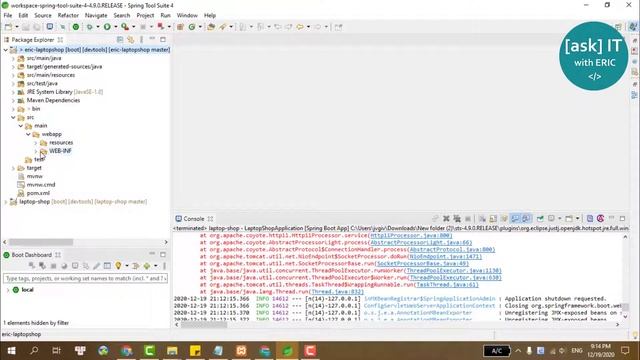Image resolution: width=640 pixels, height=360 pixels.
Task: Open the Refactor menu
Action: [x=68, y=16]
